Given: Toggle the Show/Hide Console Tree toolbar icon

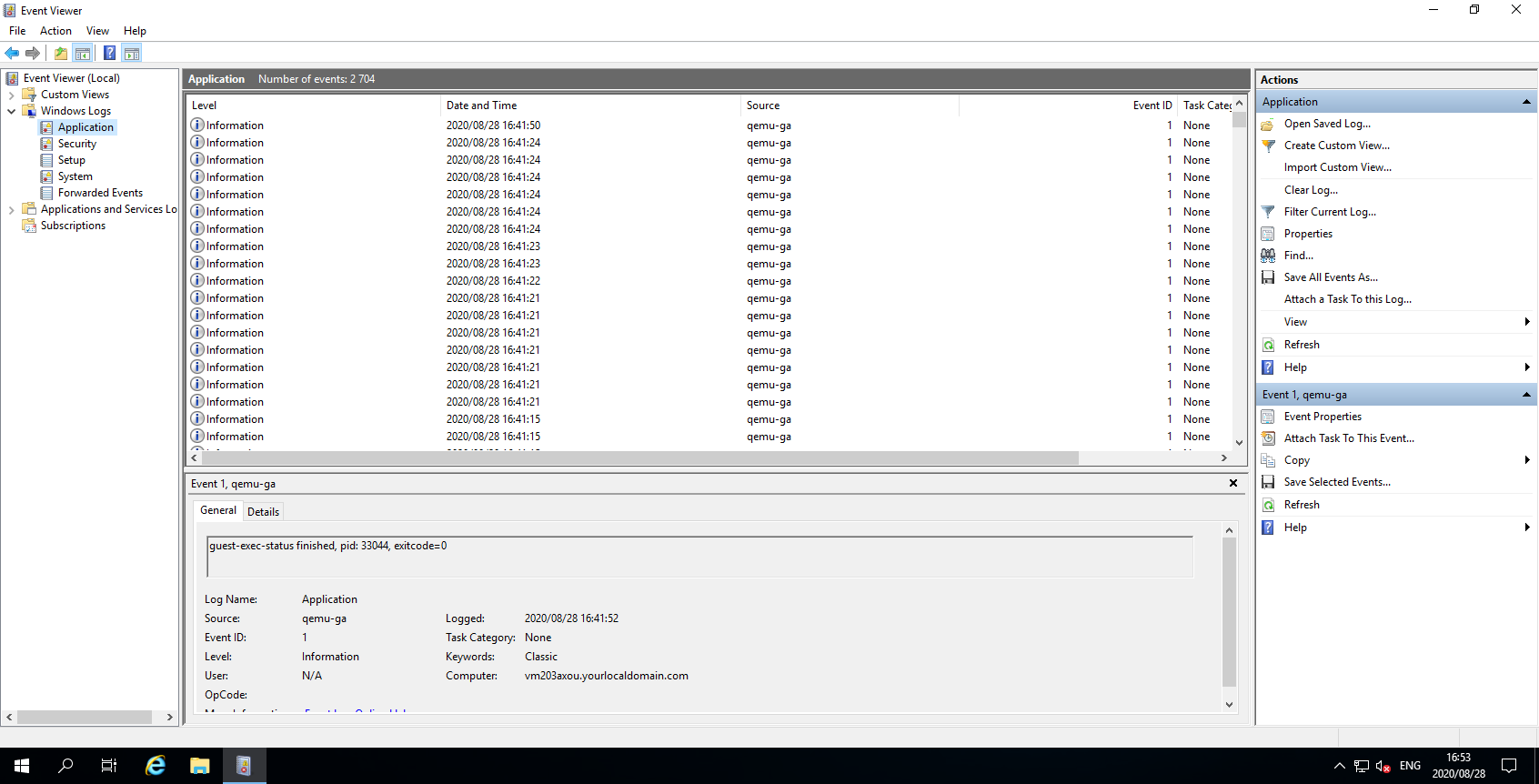Looking at the screenshot, I should pyautogui.click(x=83, y=53).
